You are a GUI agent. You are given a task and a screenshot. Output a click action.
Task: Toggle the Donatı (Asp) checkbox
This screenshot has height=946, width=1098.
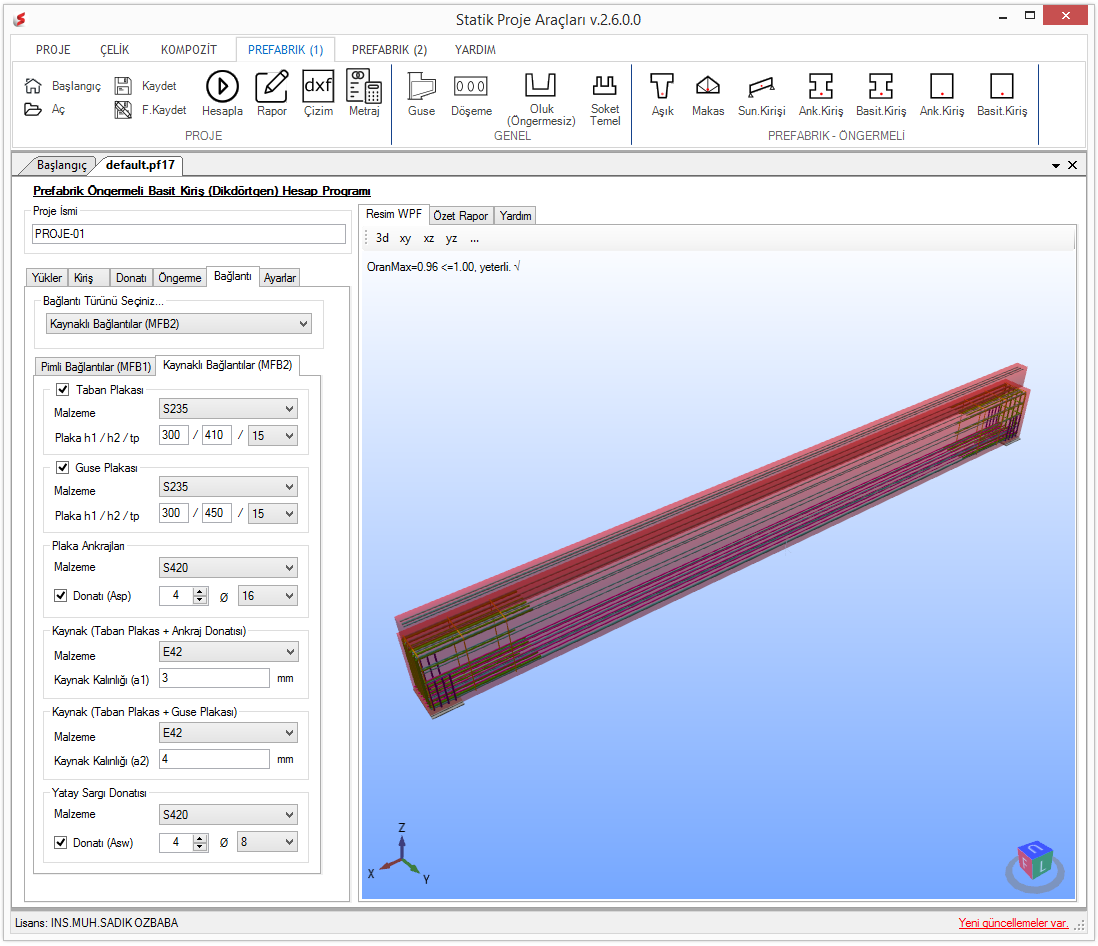[61, 596]
